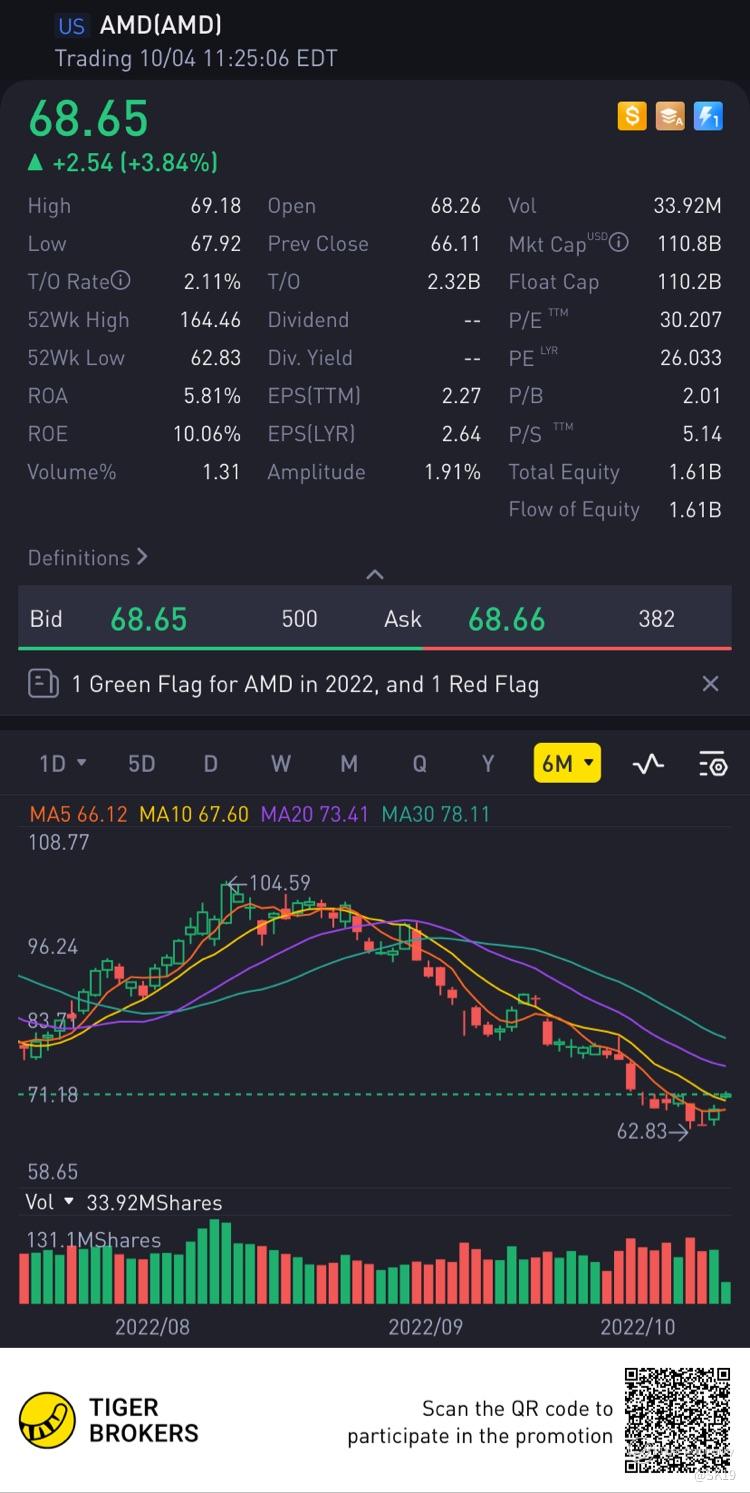The width and height of the screenshot is (750, 1493).
Task: Tap the EPS(TTM) value 2.27
Action: [461, 396]
